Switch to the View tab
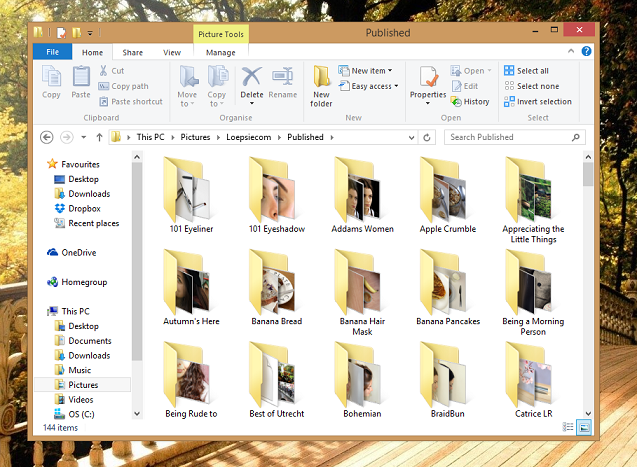Screen dimensions: 637x467 pos(172,52)
